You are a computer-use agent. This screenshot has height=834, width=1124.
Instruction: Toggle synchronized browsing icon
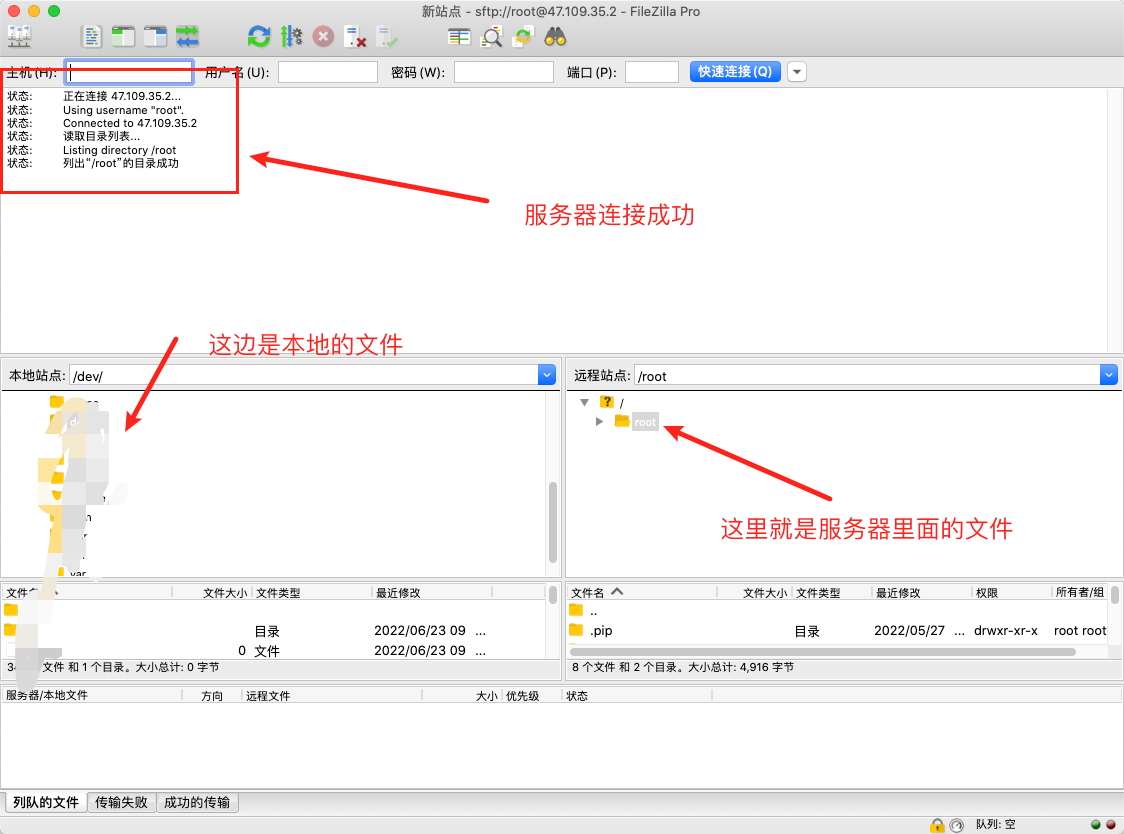[523, 36]
